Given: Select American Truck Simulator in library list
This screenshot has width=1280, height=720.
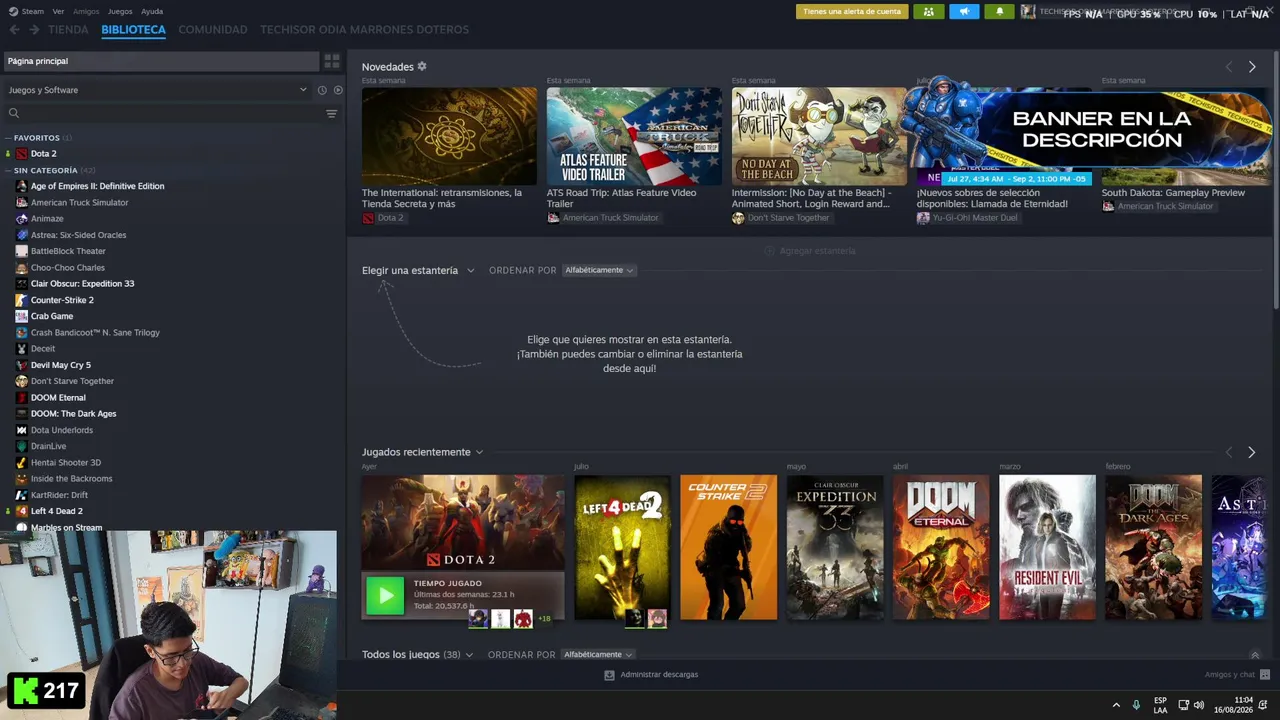Looking at the screenshot, I should 79,203.
